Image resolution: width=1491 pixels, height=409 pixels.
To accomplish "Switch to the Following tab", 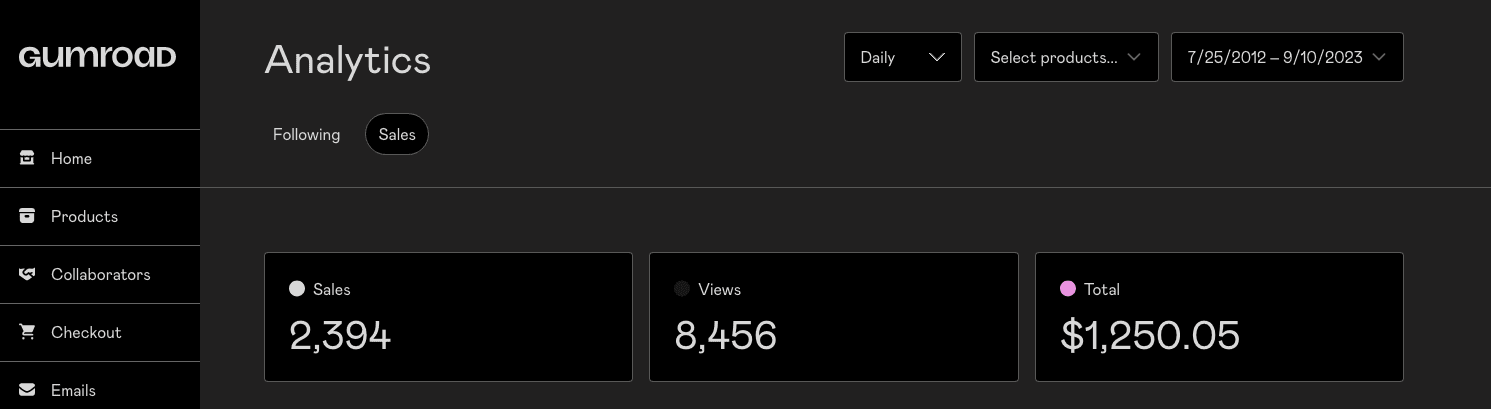I will tap(306, 135).
